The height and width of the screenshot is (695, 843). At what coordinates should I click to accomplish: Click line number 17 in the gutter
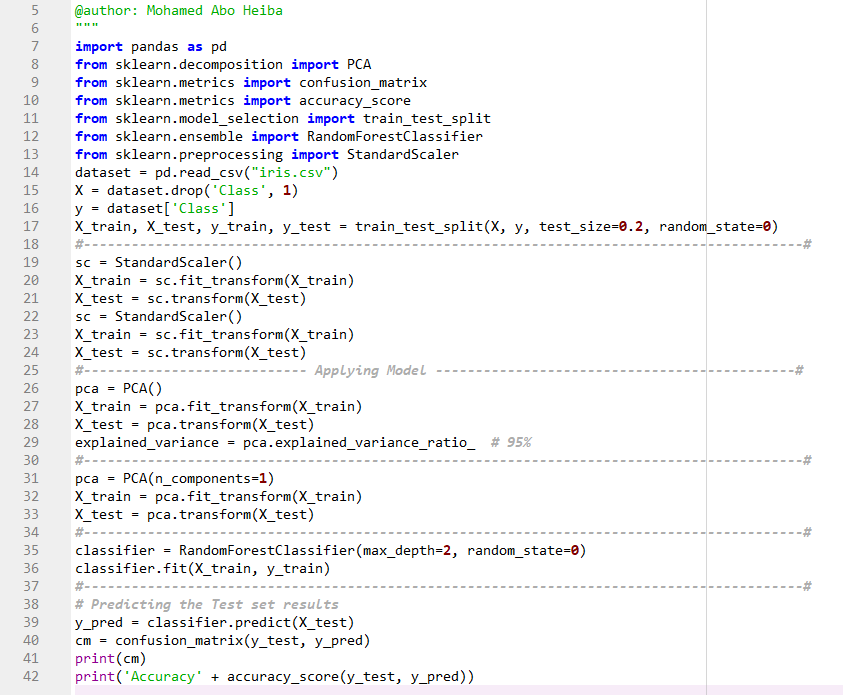tap(31, 227)
